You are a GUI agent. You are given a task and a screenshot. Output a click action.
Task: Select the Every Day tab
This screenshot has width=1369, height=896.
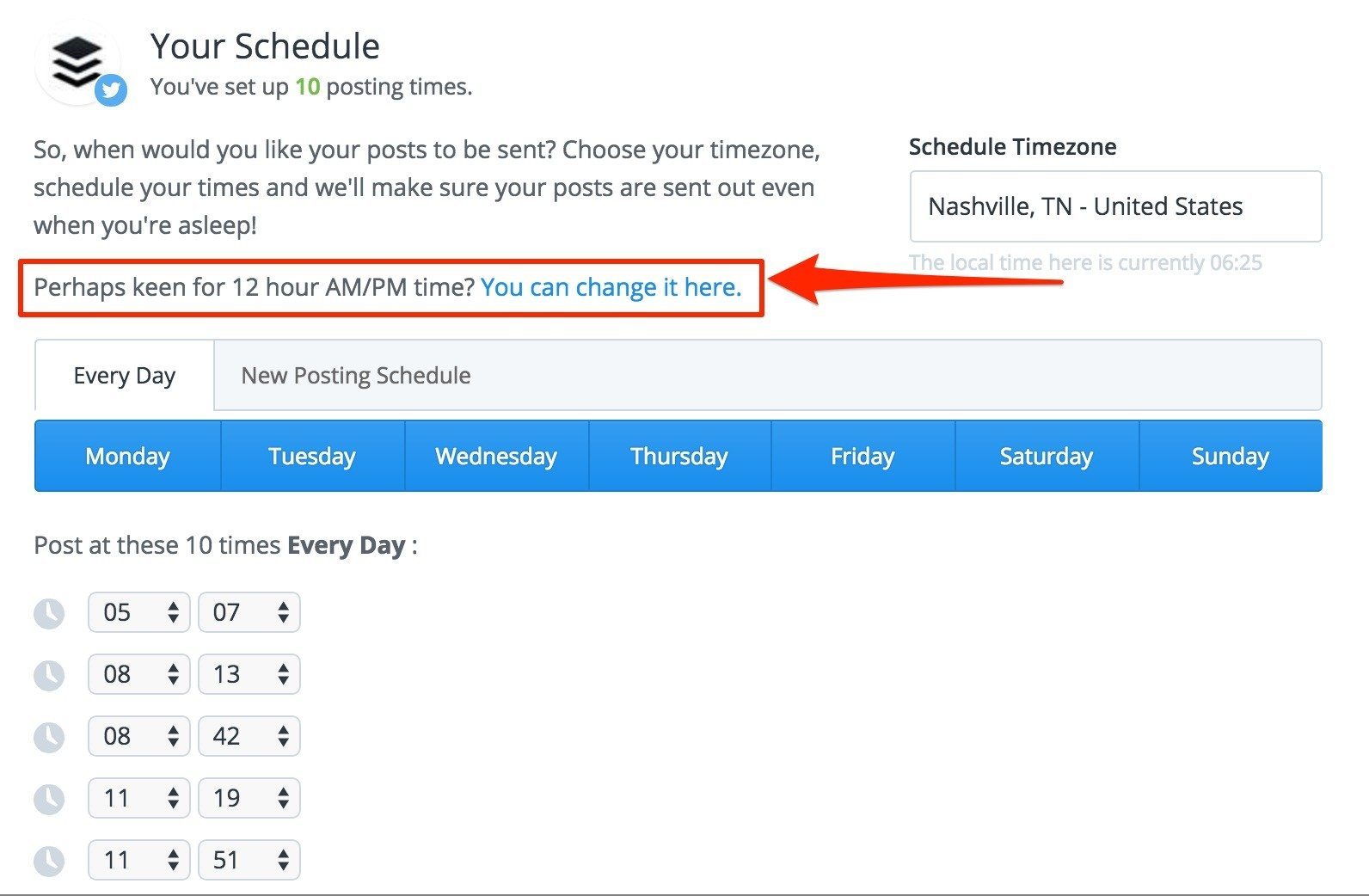[123, 375]
